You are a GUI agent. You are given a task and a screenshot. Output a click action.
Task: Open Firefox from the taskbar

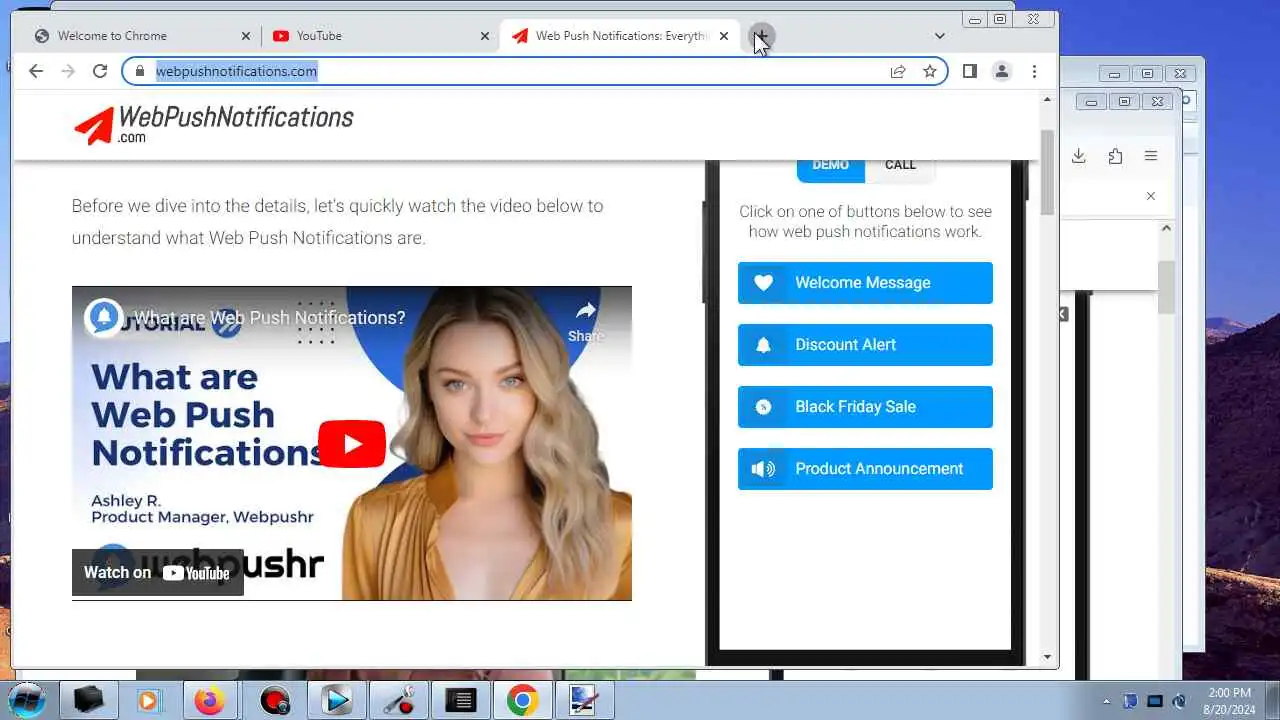(x=210, y=701)
